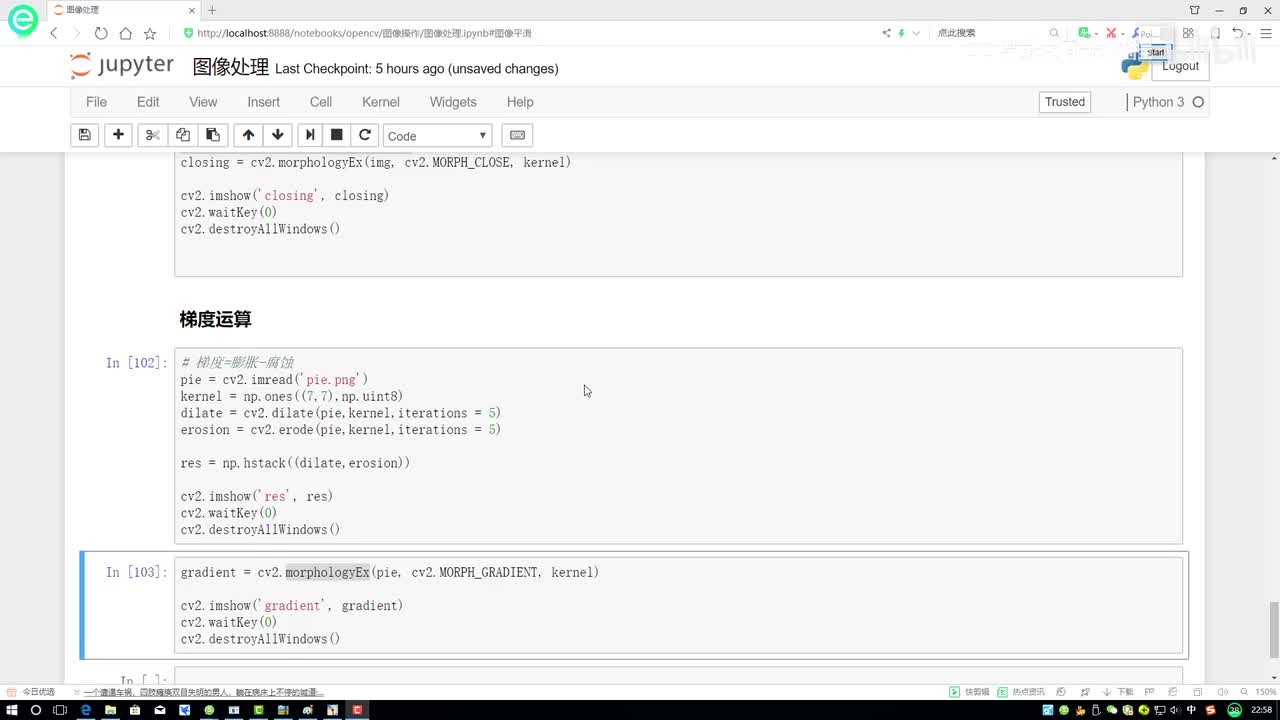Open the Cell menu
Screen dimensions: 1280x720
coord(321,102)
